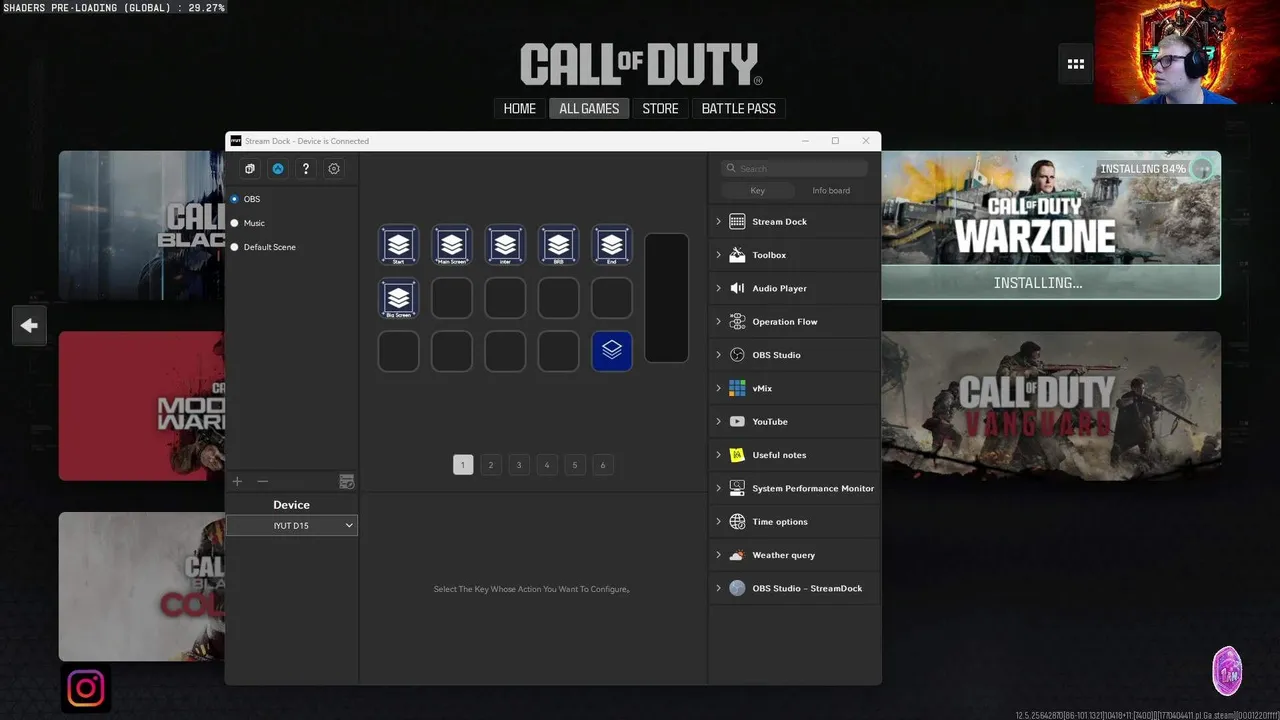
Task: Expand the Operation Flow category chevron
Action: [x=718, y=321]
